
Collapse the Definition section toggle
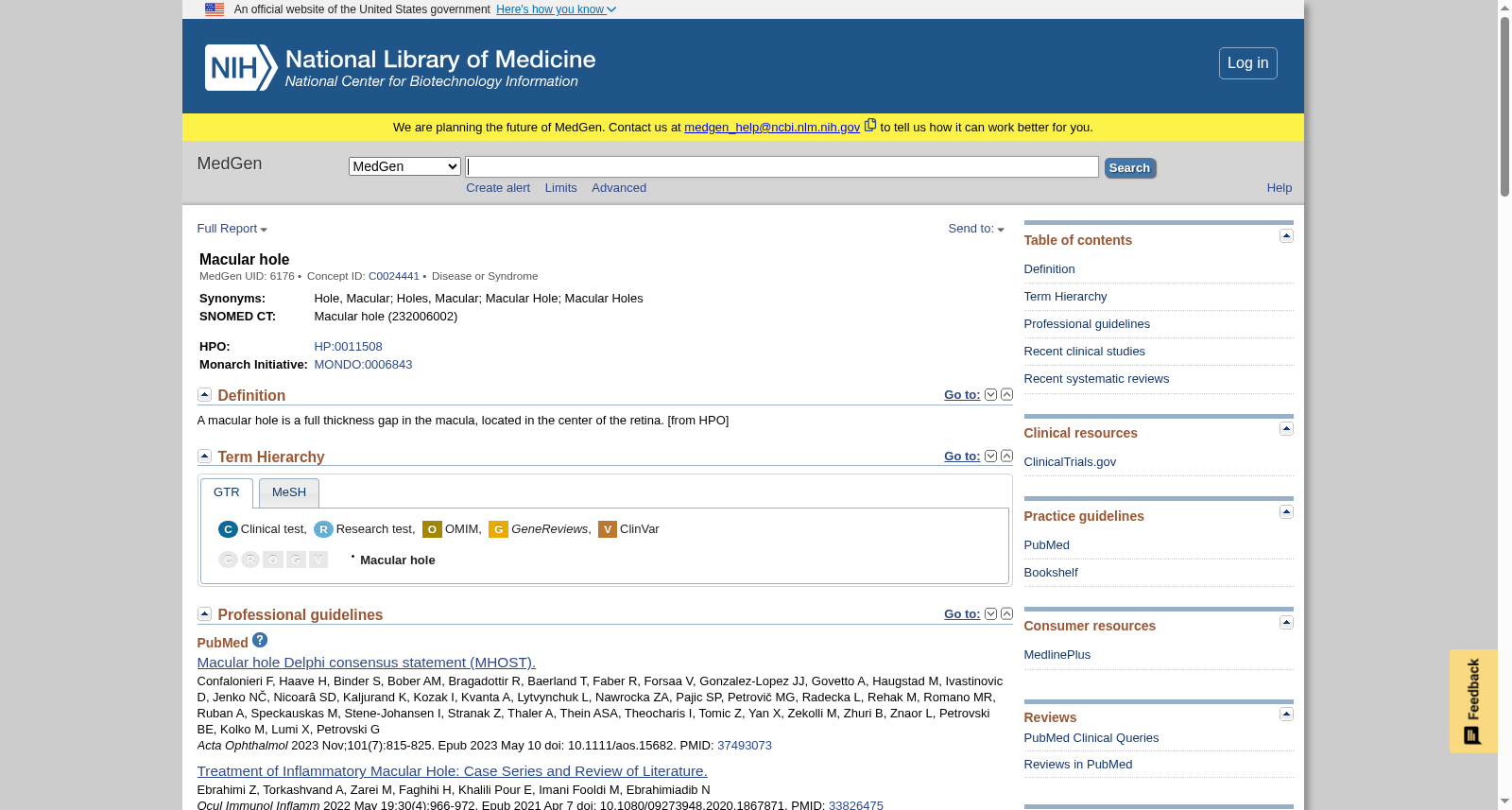tap(204, 394)
